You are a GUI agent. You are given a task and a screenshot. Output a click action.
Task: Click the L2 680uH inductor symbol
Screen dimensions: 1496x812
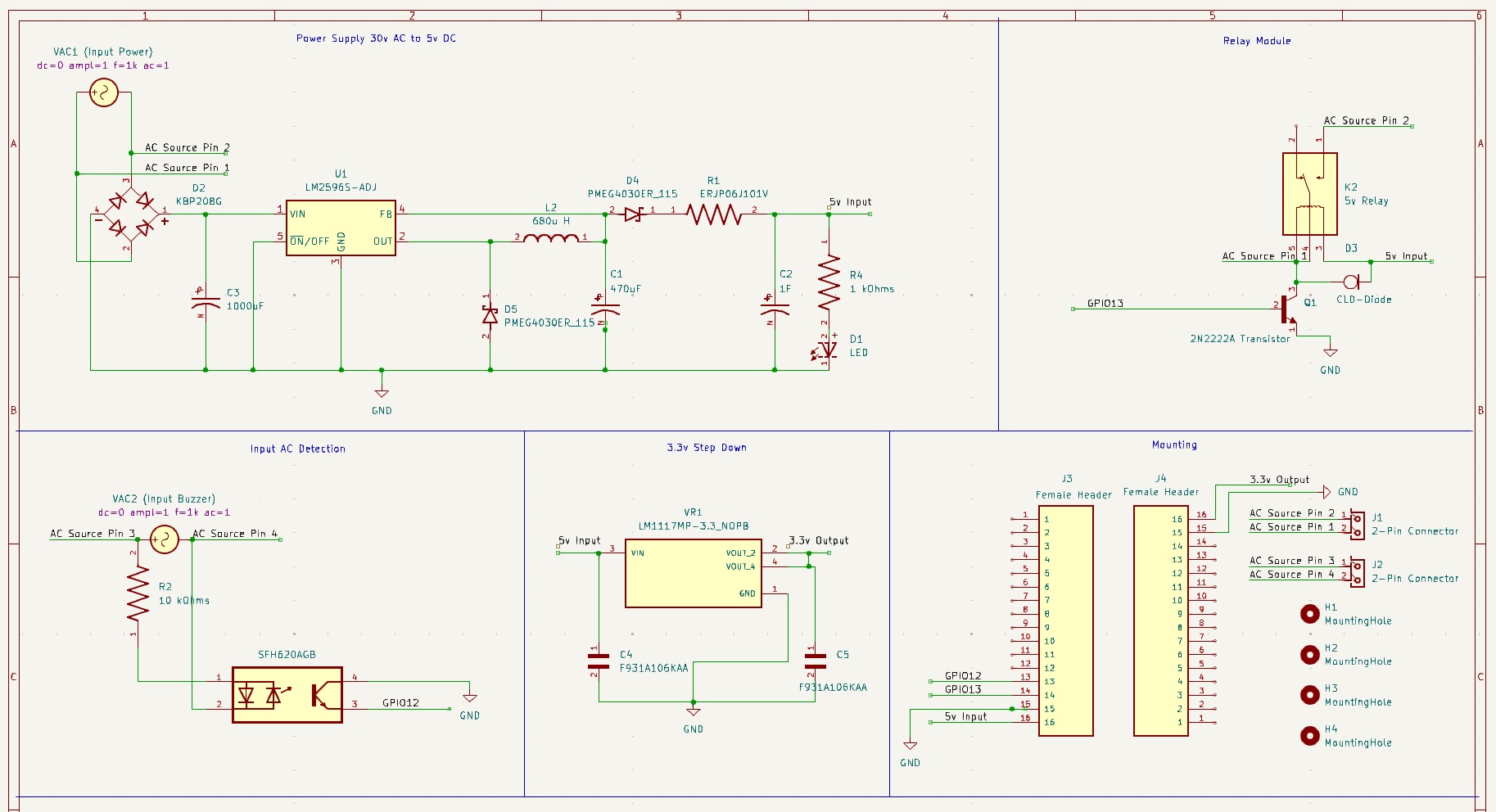click(x=551, y=238)
